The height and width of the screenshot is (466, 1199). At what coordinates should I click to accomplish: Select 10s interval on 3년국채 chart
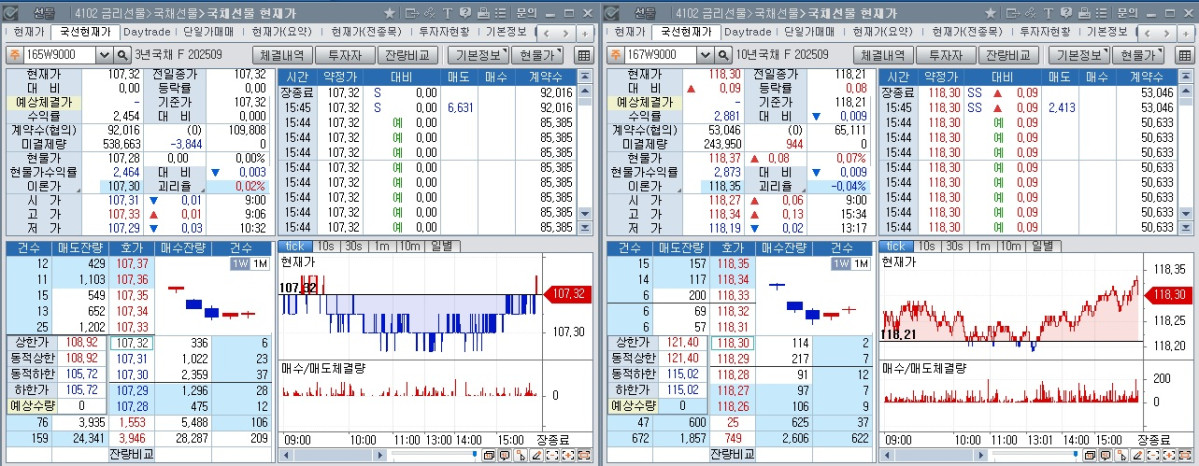325,246
